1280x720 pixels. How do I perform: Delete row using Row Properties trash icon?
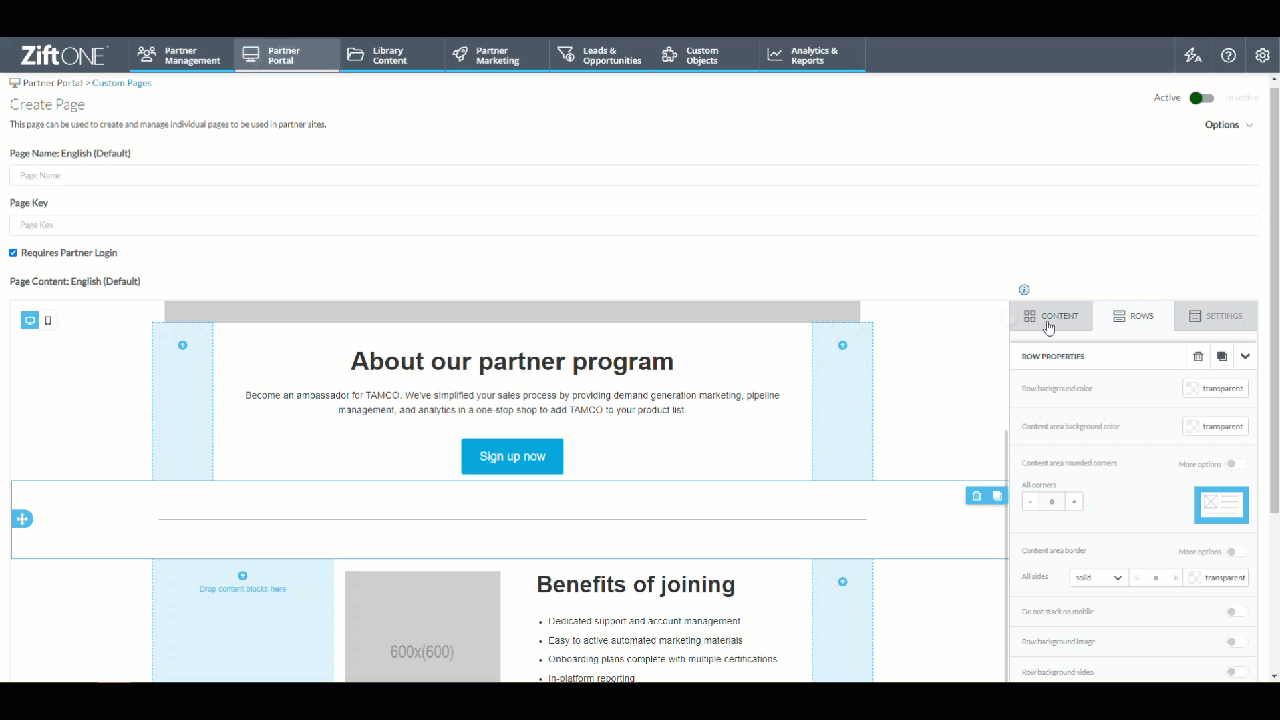tap(1198, 356)
